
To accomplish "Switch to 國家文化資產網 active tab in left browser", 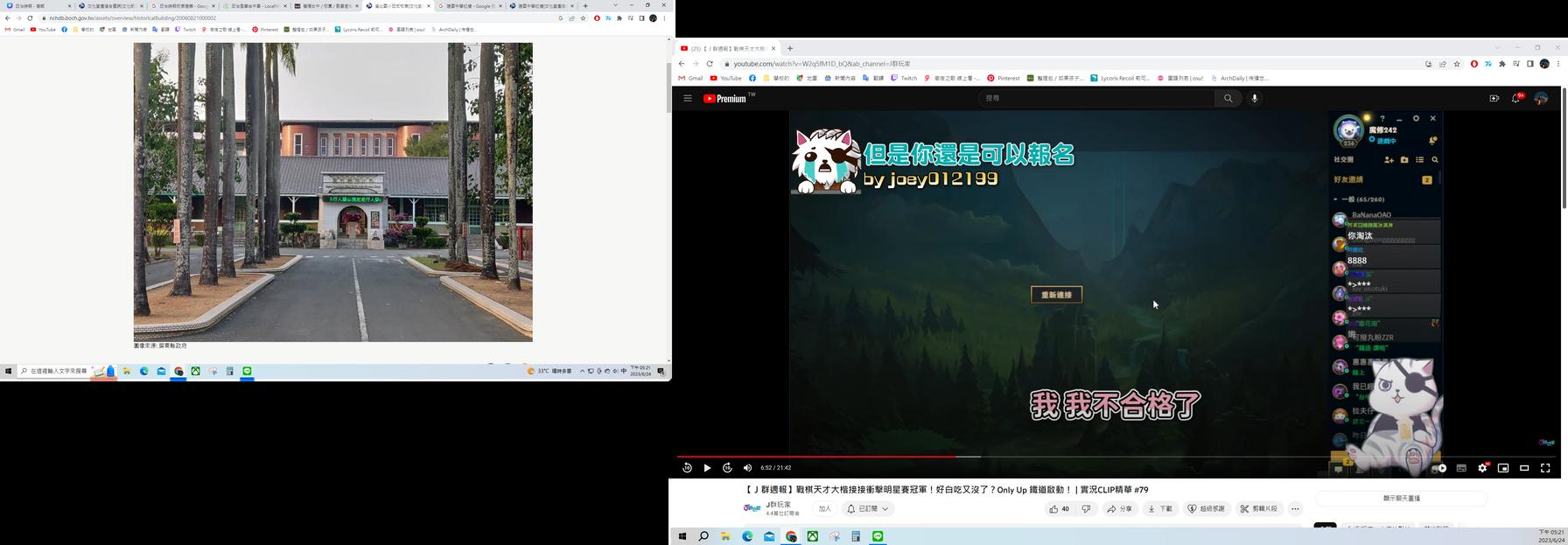I will click(398, 5).
